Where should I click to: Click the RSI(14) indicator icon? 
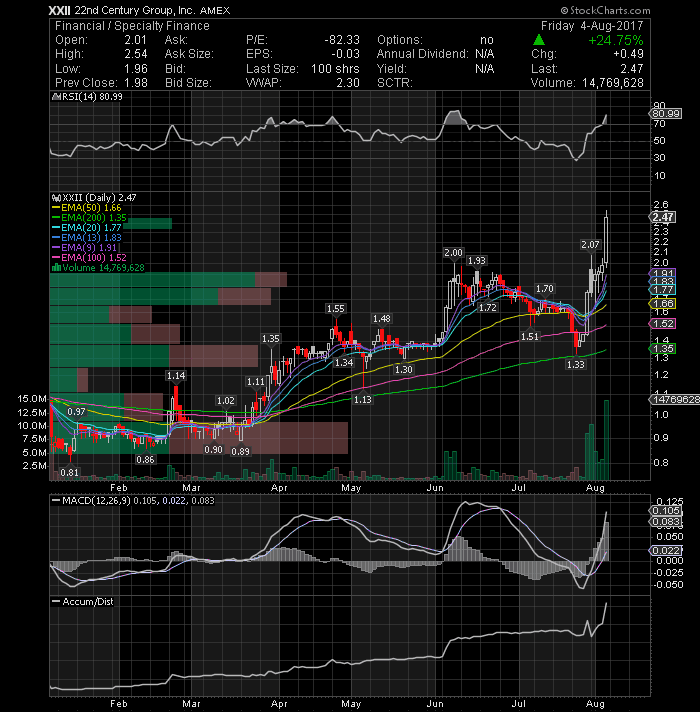click(x=57, y=97)
